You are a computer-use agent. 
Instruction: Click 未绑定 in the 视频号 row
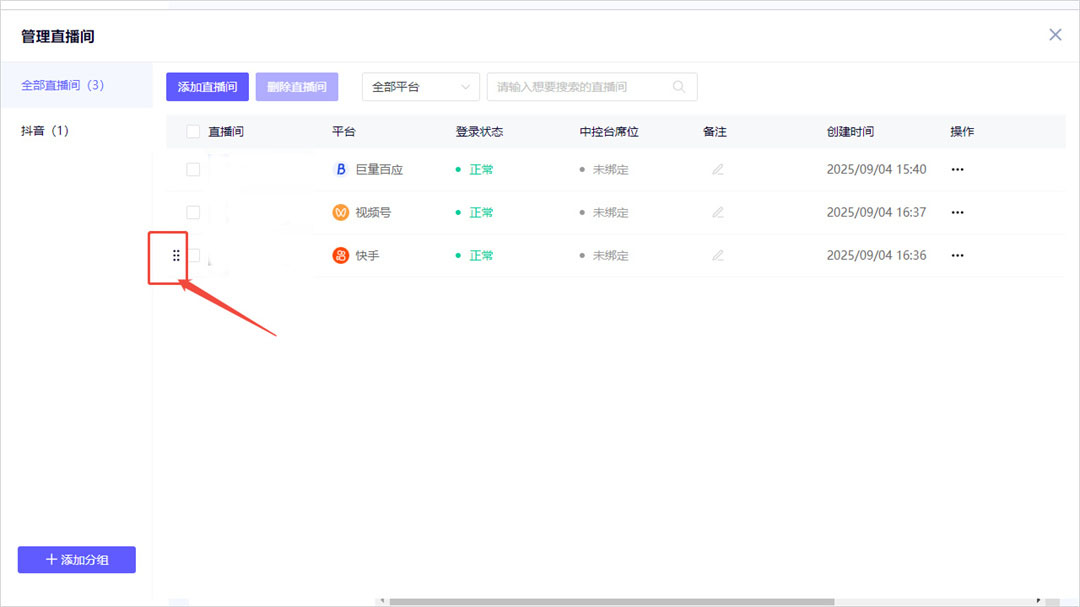click(x=610, y=212)
